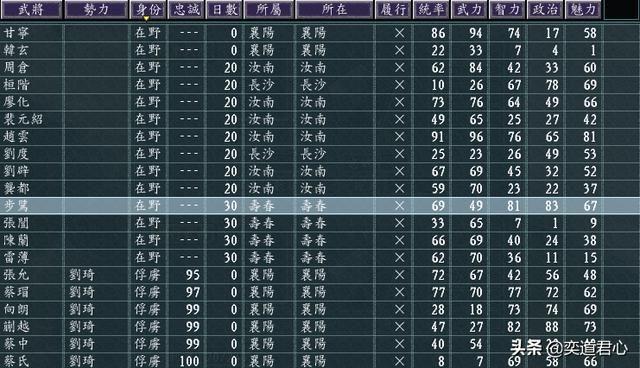640x368 pixels.
Task: Click the X mark in 張允's row
Action: coord(400,275)
